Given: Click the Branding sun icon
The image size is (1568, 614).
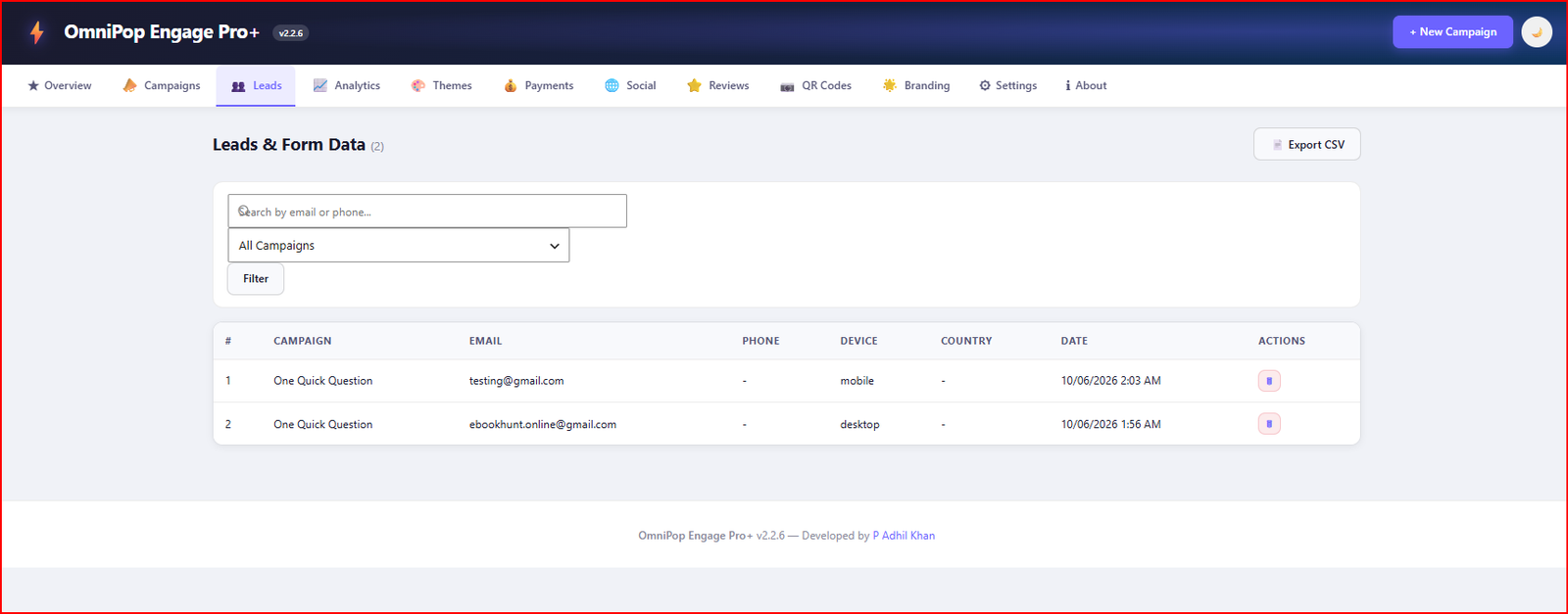Looking at the screenshot, I should [890, 86].
